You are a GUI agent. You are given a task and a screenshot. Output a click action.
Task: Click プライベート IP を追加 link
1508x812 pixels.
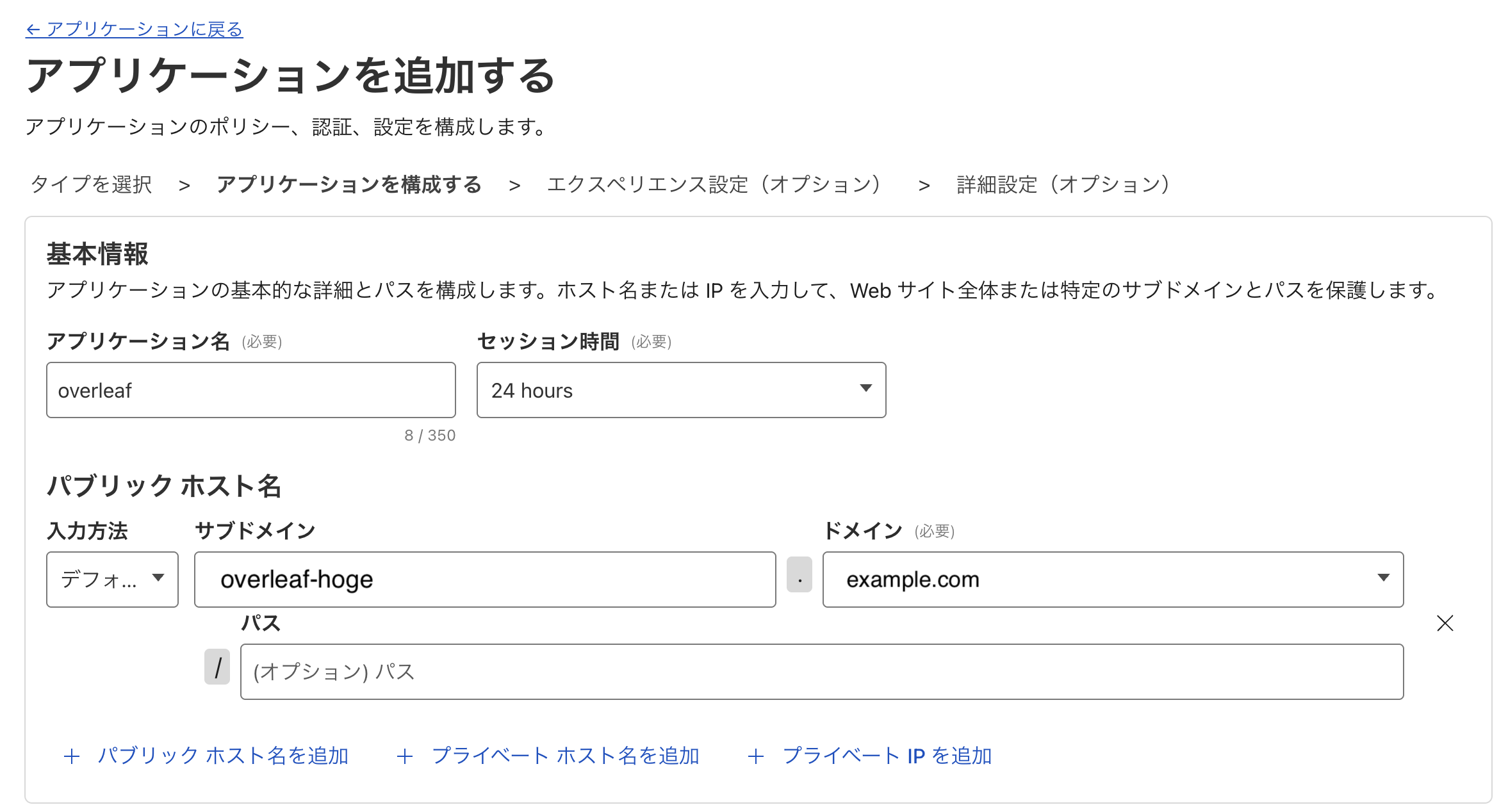point(887,756)
